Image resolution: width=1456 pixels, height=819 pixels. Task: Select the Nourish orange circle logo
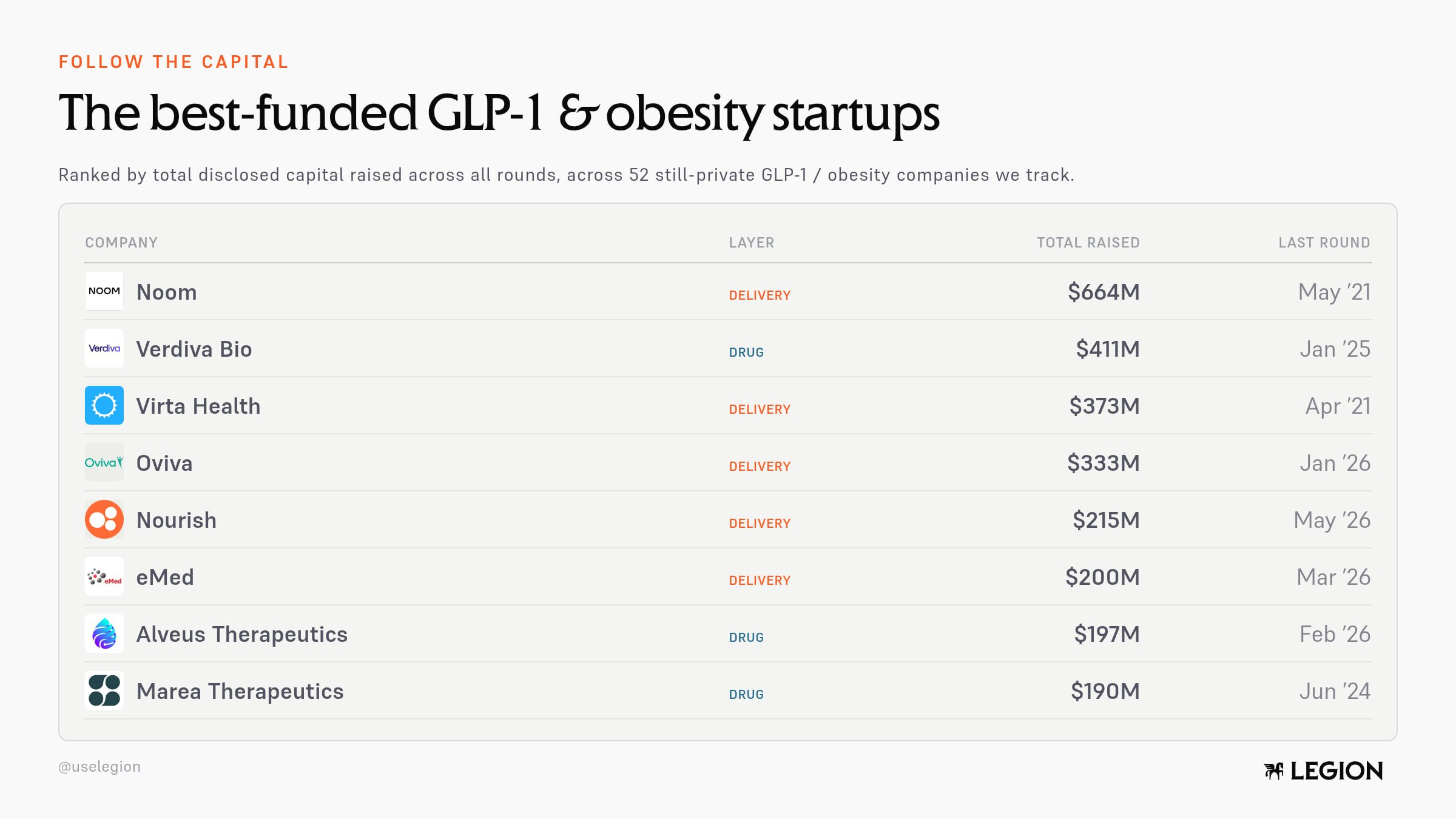(x=104, y=519)
